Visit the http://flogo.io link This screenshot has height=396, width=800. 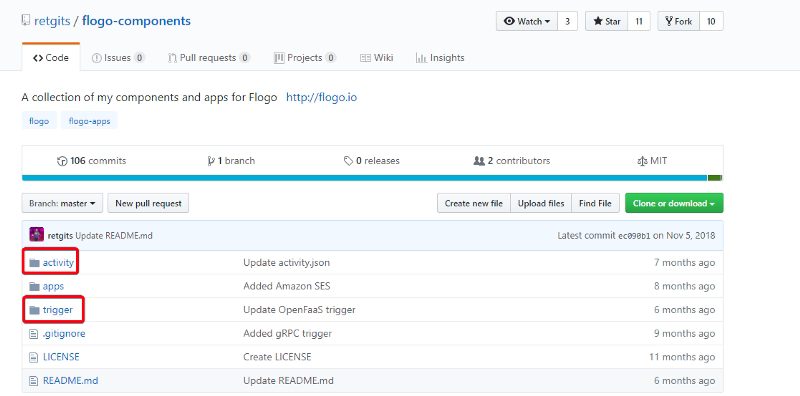(321, 97)
